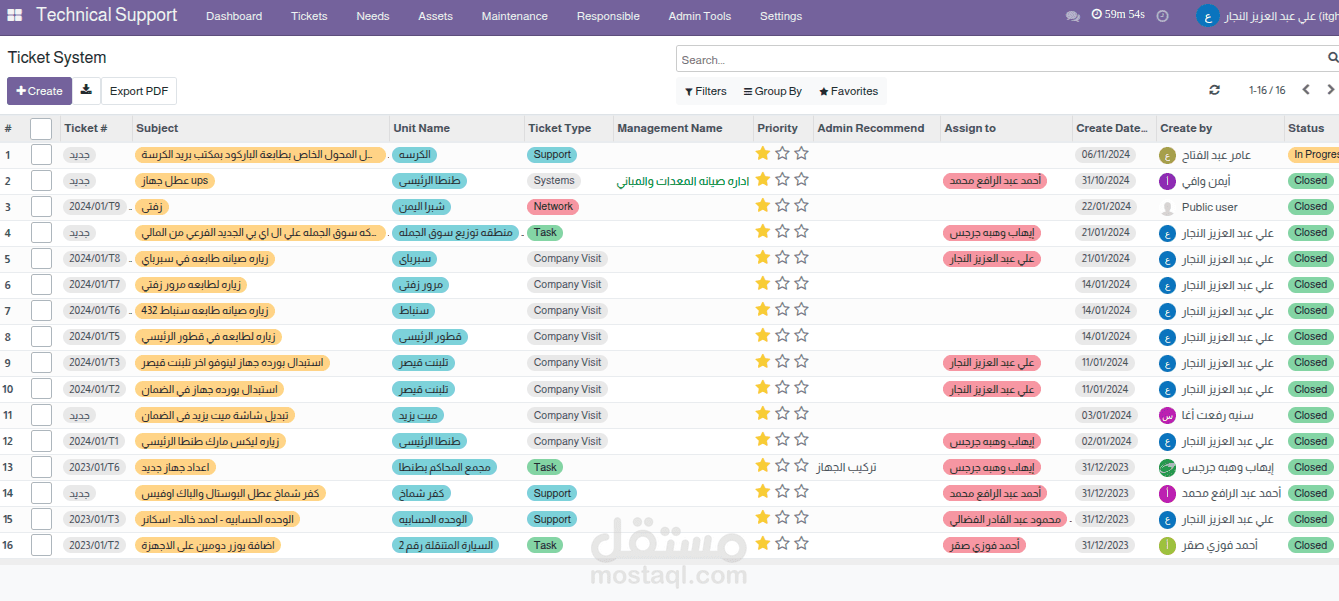This screenshot has width=1339, height=601.
Task: Open the ups عطل جهاز subject
Action: point(173,181)
